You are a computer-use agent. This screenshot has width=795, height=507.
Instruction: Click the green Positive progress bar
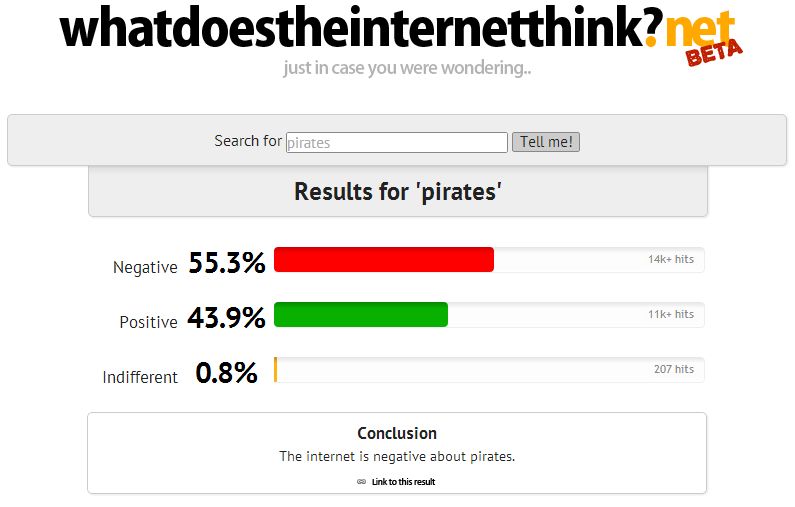coord(361,315)
